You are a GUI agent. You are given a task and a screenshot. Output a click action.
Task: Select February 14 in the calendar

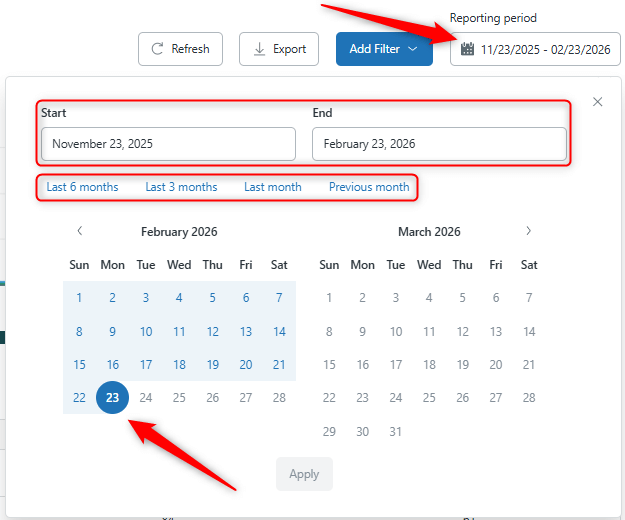tap(279, 332)
